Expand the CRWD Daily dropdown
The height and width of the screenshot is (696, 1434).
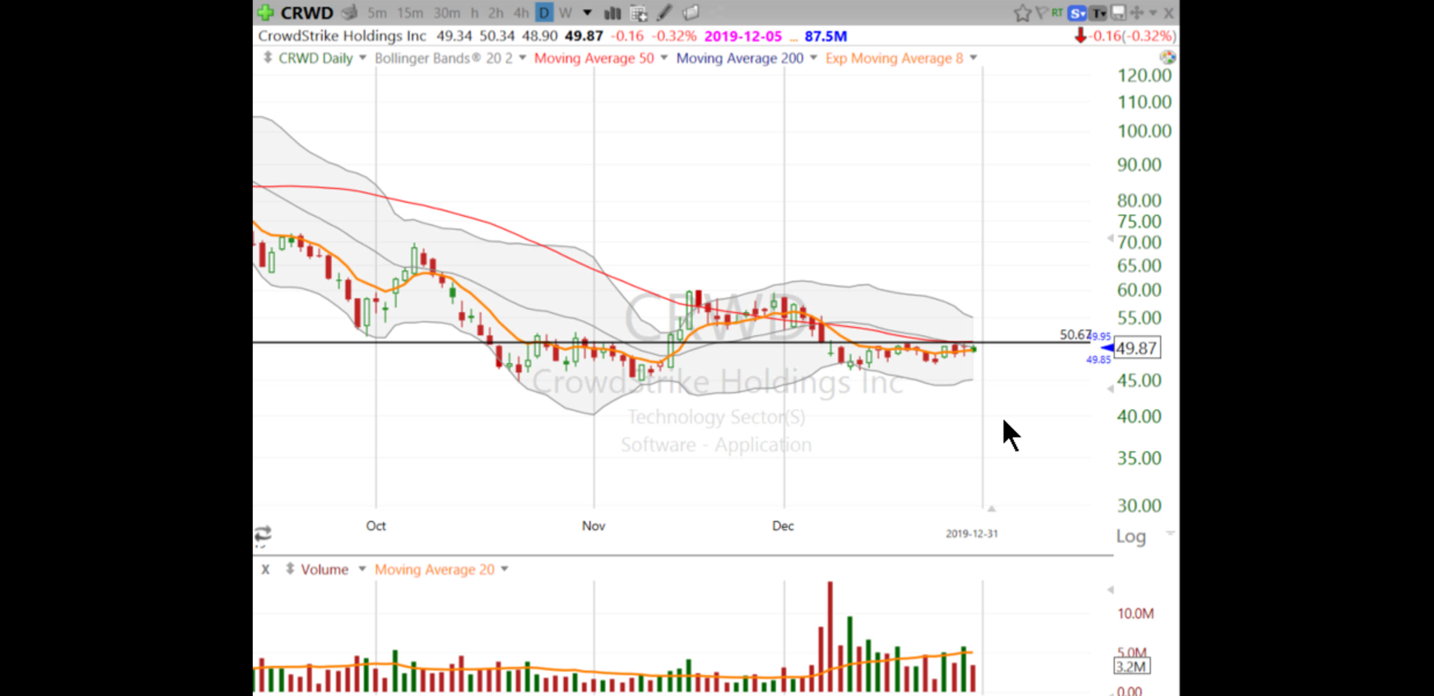coord(362,58)
